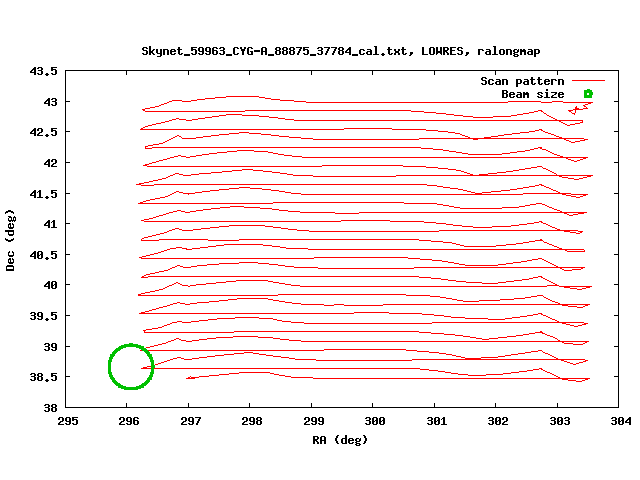Click the "Beam size" legend label
This screenshot has width=640, height=480.
pyautogui.click(x=532, y=94)
